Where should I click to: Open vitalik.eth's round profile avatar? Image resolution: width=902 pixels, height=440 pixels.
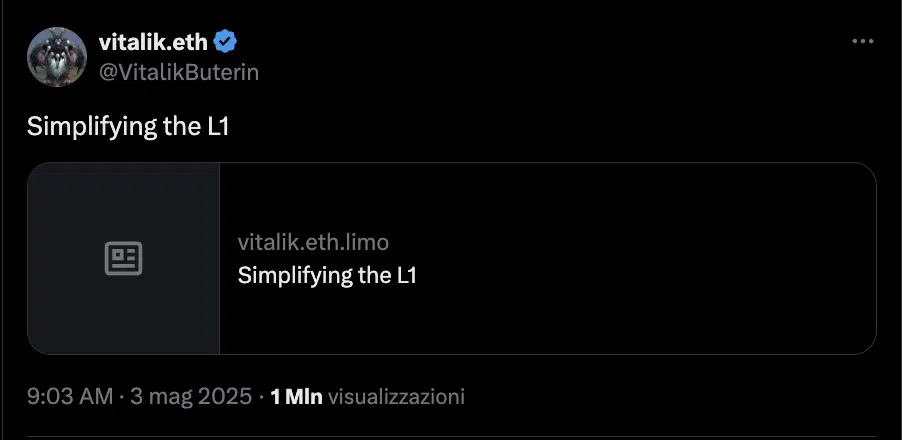(57, 57)
